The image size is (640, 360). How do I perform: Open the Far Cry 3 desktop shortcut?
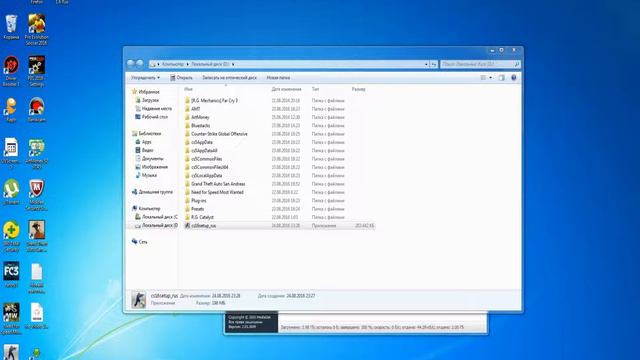tap(11, 274)
